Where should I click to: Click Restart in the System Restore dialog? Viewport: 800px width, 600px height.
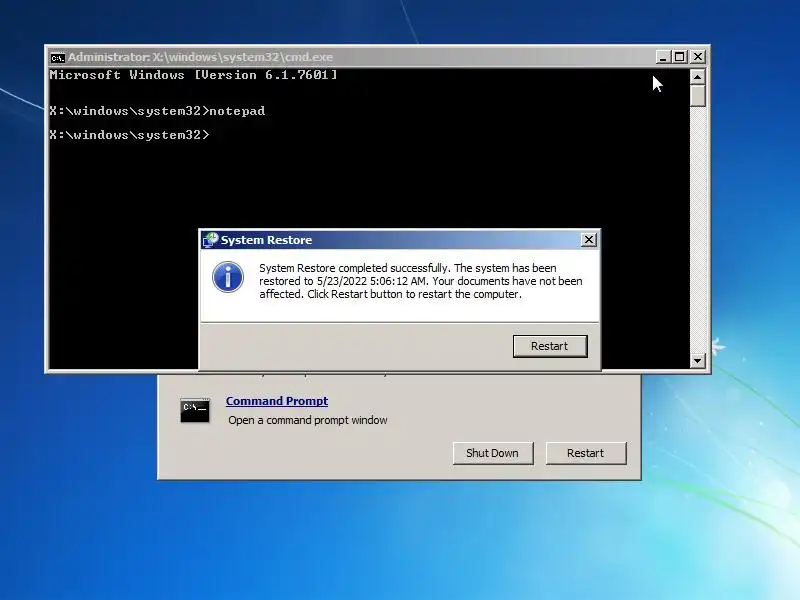550,346
